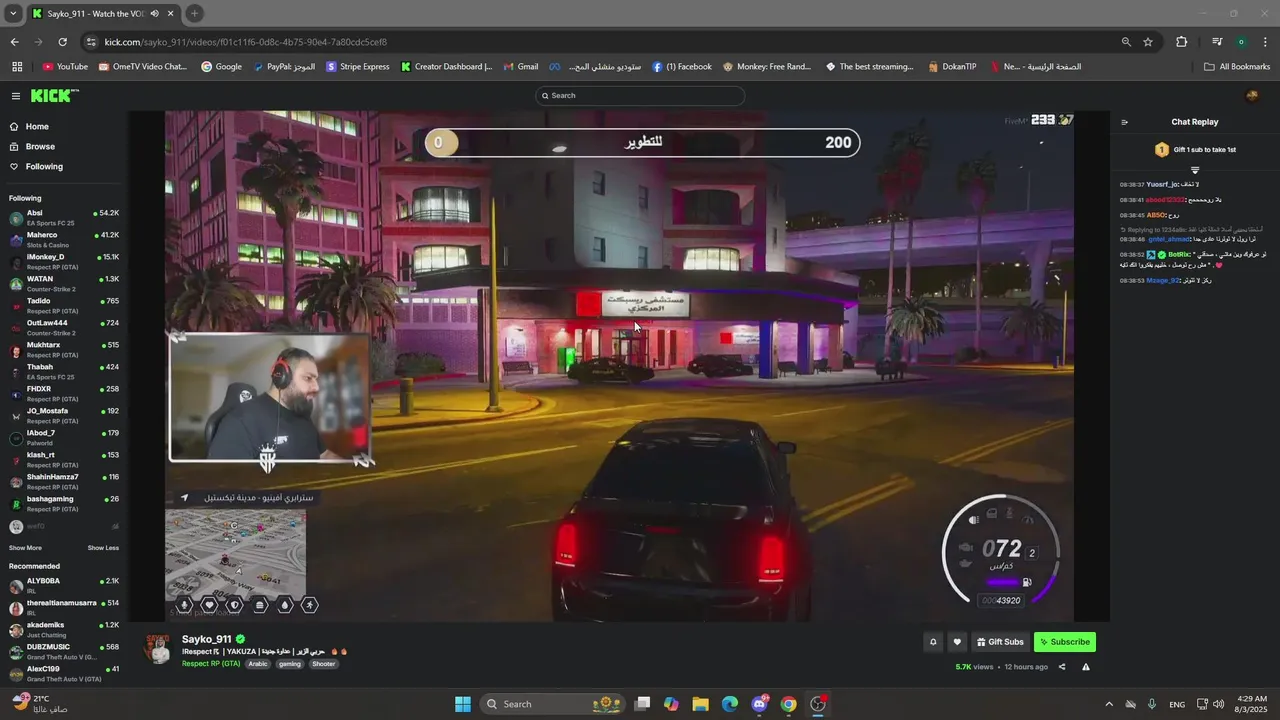This screenshot has height=720, width=1280.
Task: Open the browser Extensions puzzle icon
Action: tap(1182, 42)
